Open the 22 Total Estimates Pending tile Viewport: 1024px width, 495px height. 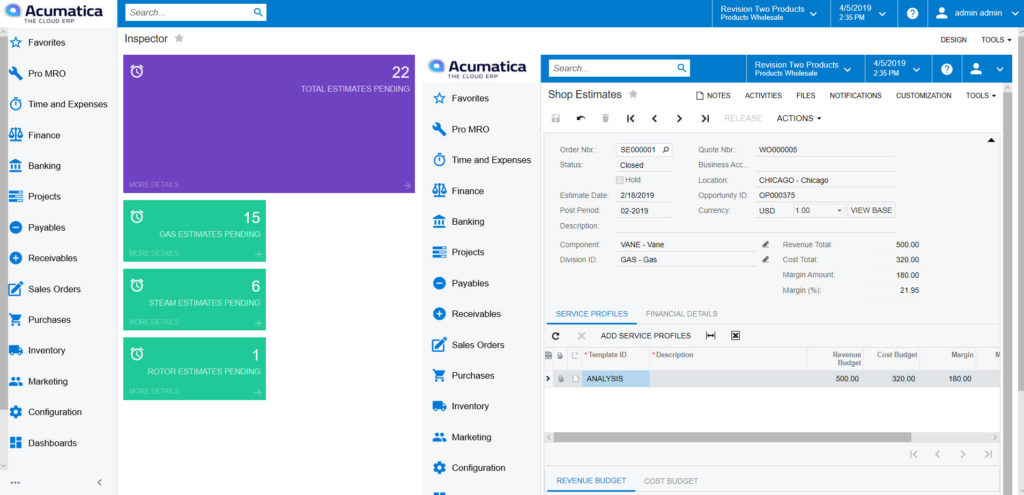(269, 123)
